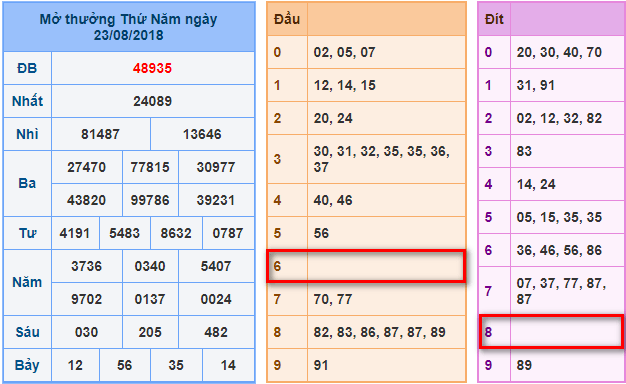The width and height of the screenshot is (626, 384).
Task: Click second prize number 13646
Action: pos(202,134)
